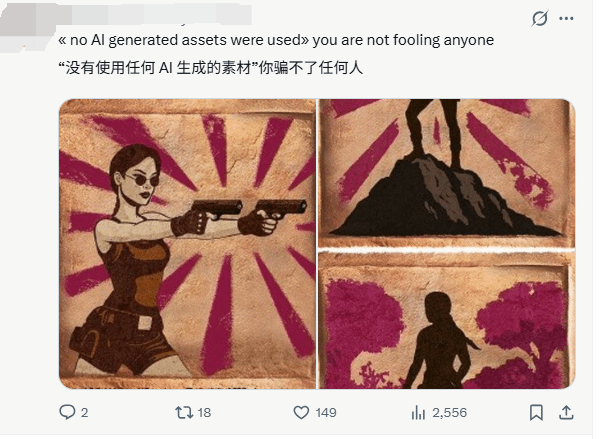Bookmark this post
The width and height of the screenshot is (599, 439).
click(x=536, y=413)
